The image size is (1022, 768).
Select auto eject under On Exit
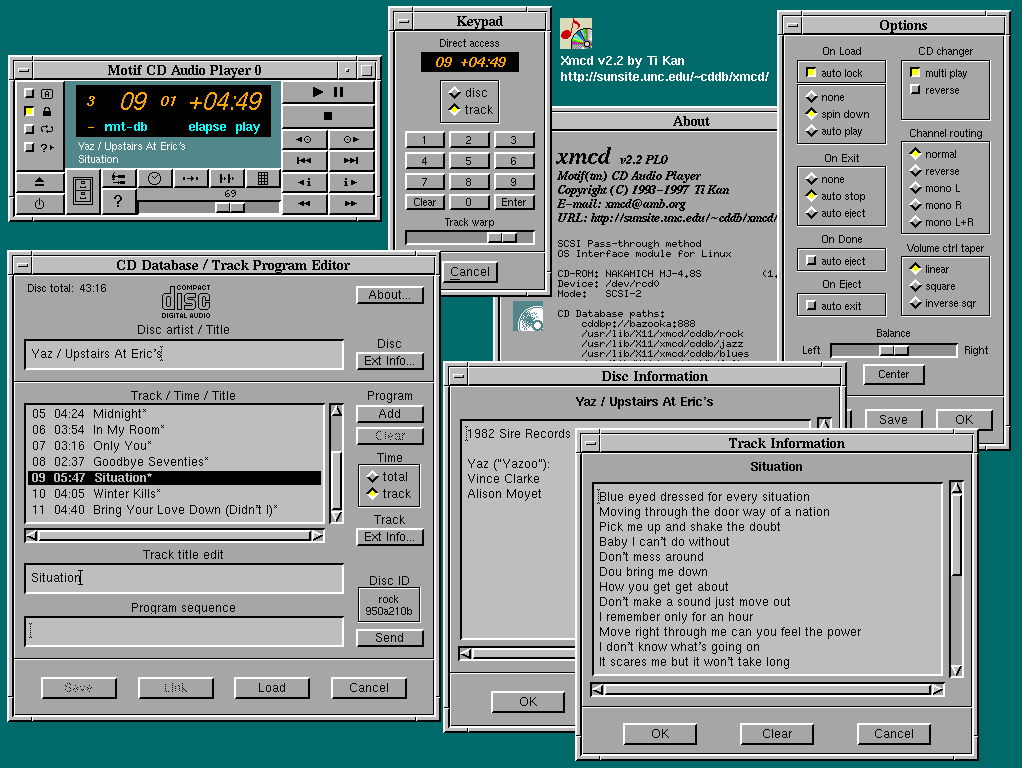[x=811, y=213]
